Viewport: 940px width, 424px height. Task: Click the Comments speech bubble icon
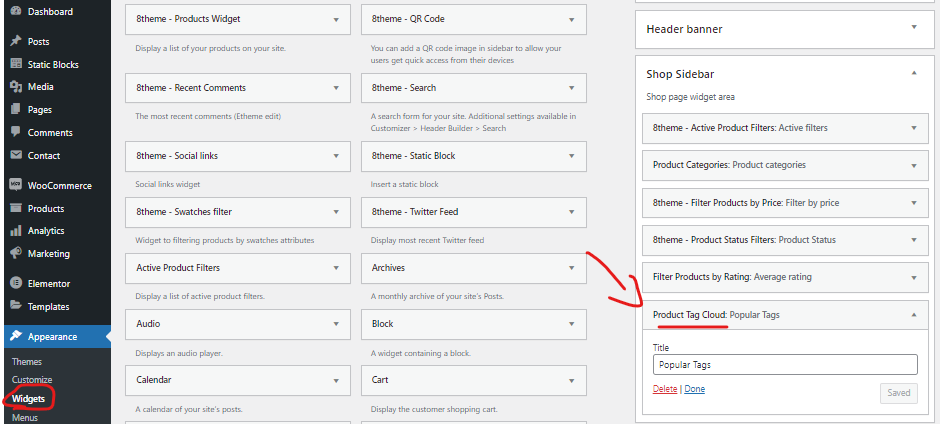pyautogui.click(x=16, y=133)
